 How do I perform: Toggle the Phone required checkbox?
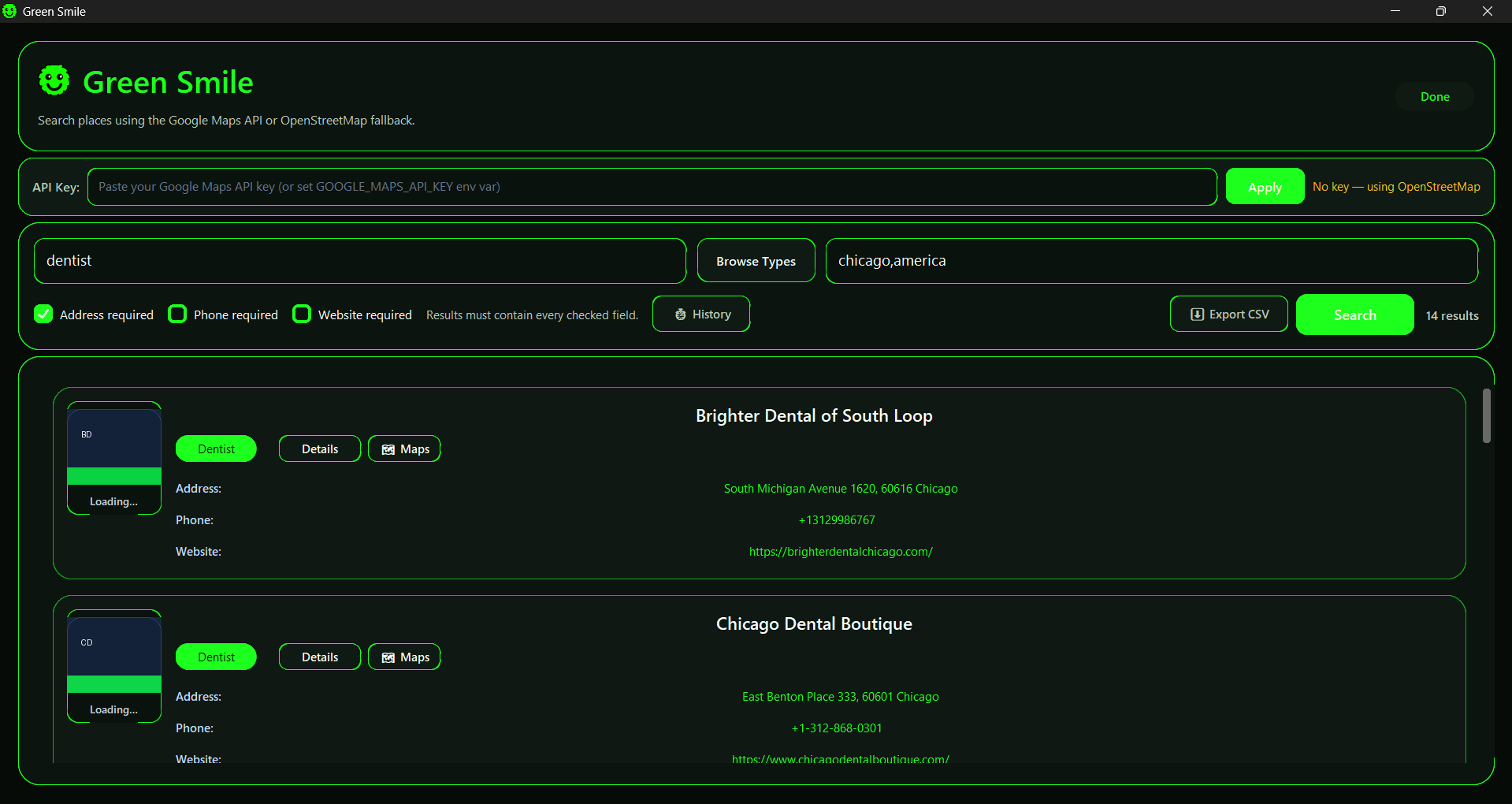177,314
